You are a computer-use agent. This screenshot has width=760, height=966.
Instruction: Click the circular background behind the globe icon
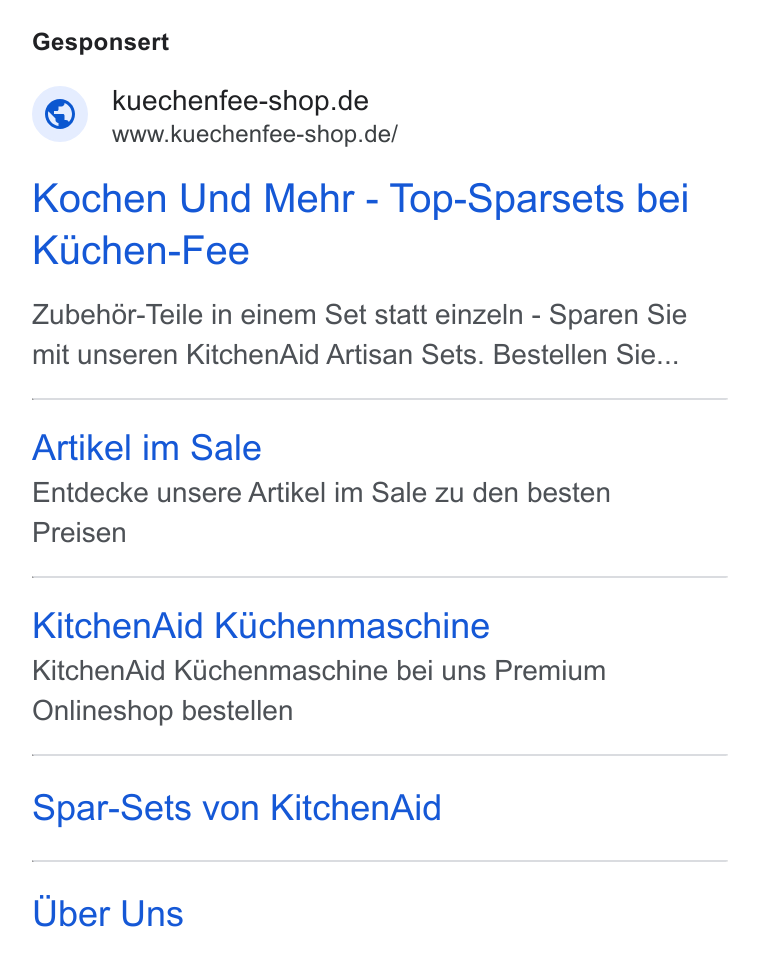pyautogui.click(x=60, y=114)
